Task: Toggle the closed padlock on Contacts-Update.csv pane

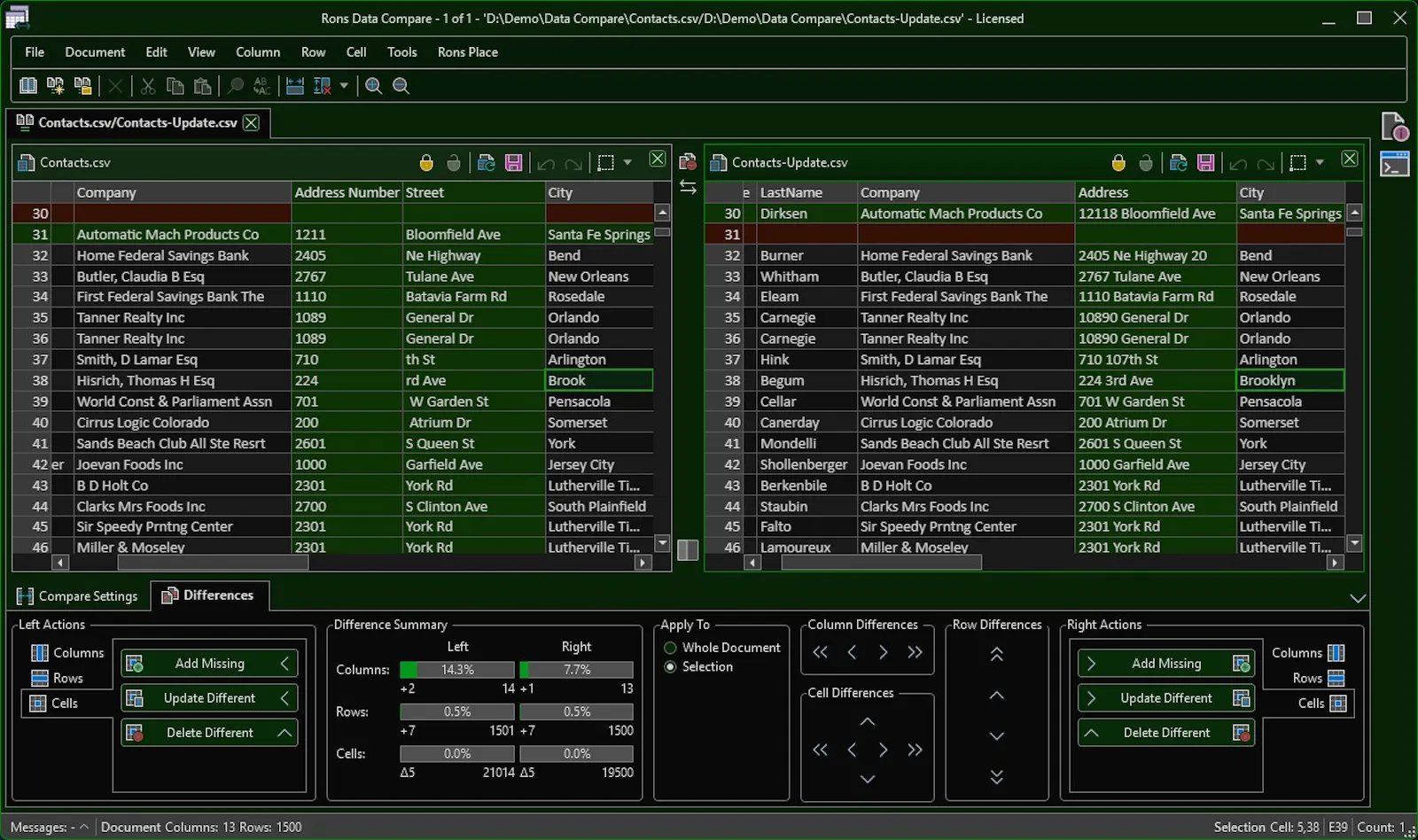Action: (x=1118, y=162)
